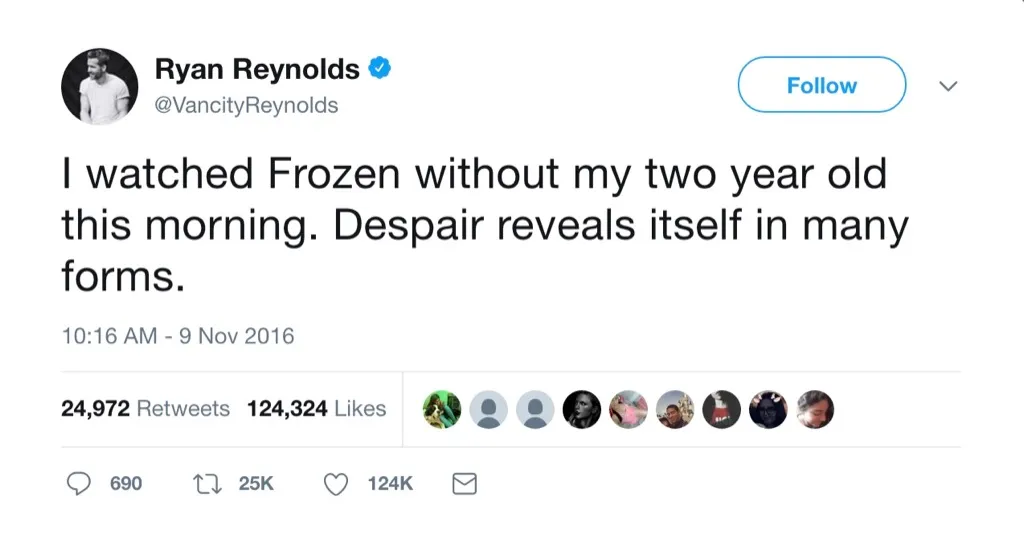Open the last liker avatar in the row
1024x543 pixels.
point(814,409)
